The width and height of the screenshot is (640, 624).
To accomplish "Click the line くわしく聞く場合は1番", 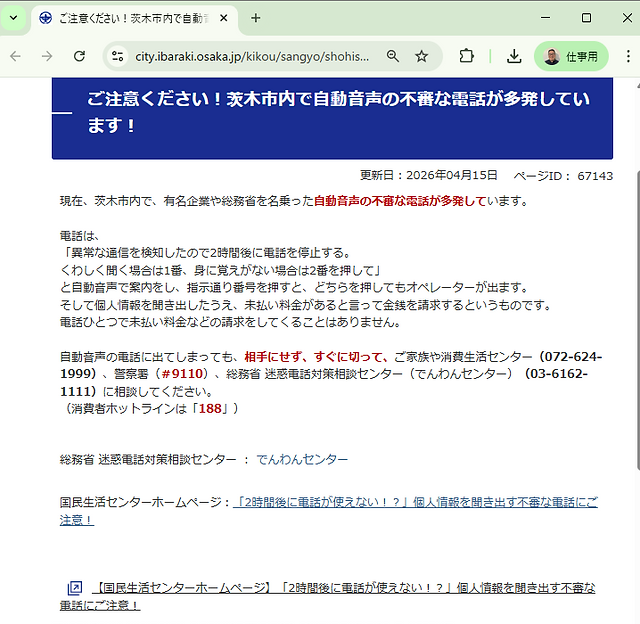I will pos(221,271).
